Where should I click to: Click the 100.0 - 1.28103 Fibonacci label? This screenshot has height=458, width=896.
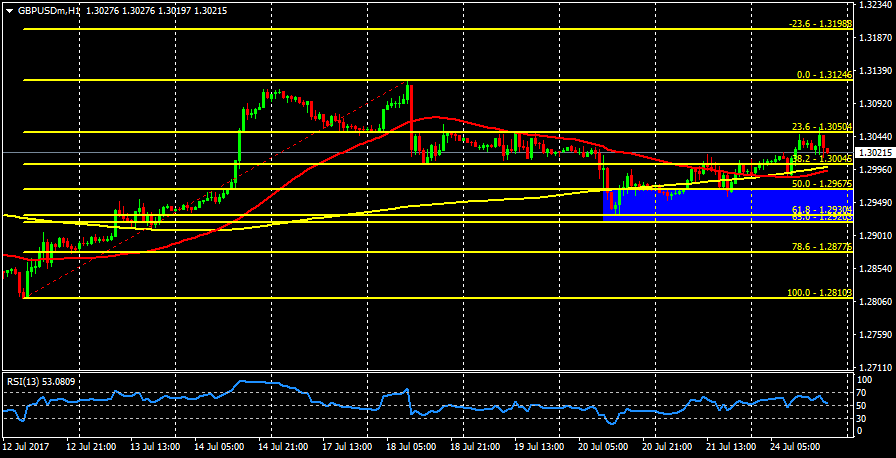click(819, 292)
